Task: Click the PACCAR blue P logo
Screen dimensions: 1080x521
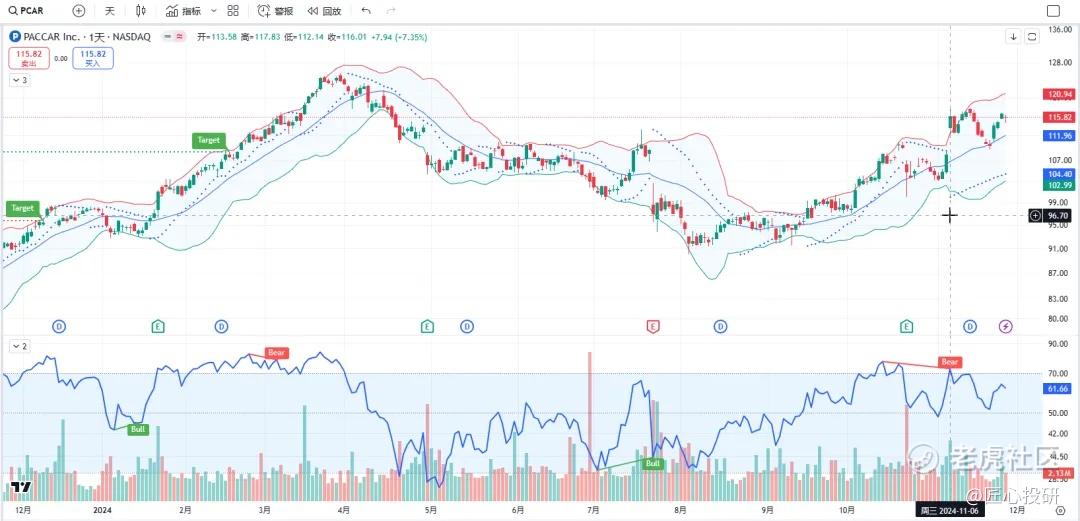Action: (x=14, y=37)
